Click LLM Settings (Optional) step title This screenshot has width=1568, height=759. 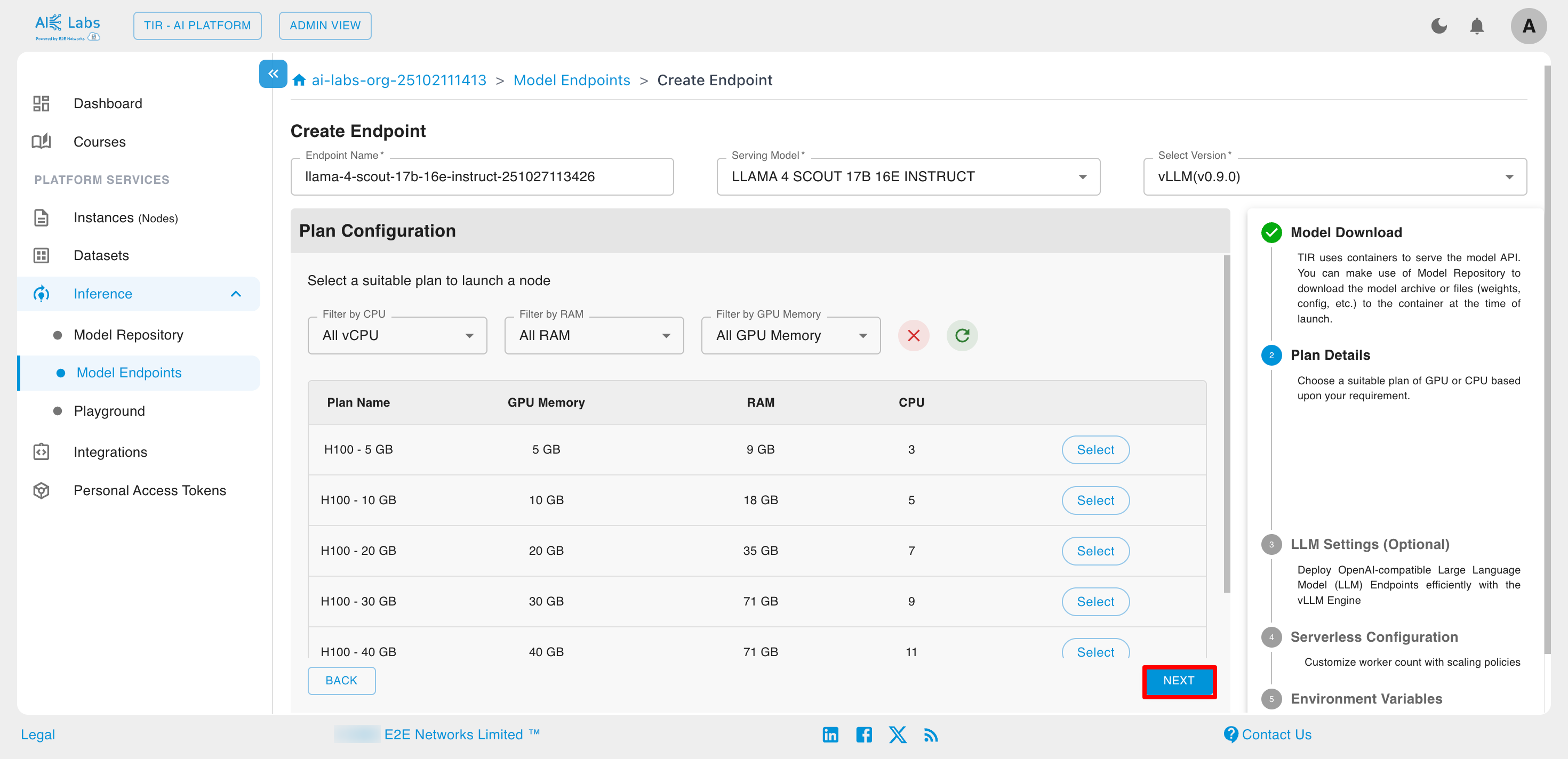coord(1370,544)
